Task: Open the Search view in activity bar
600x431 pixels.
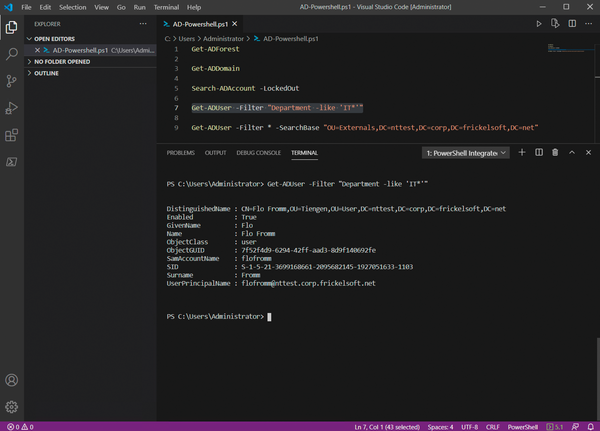Action: (11, 54)
